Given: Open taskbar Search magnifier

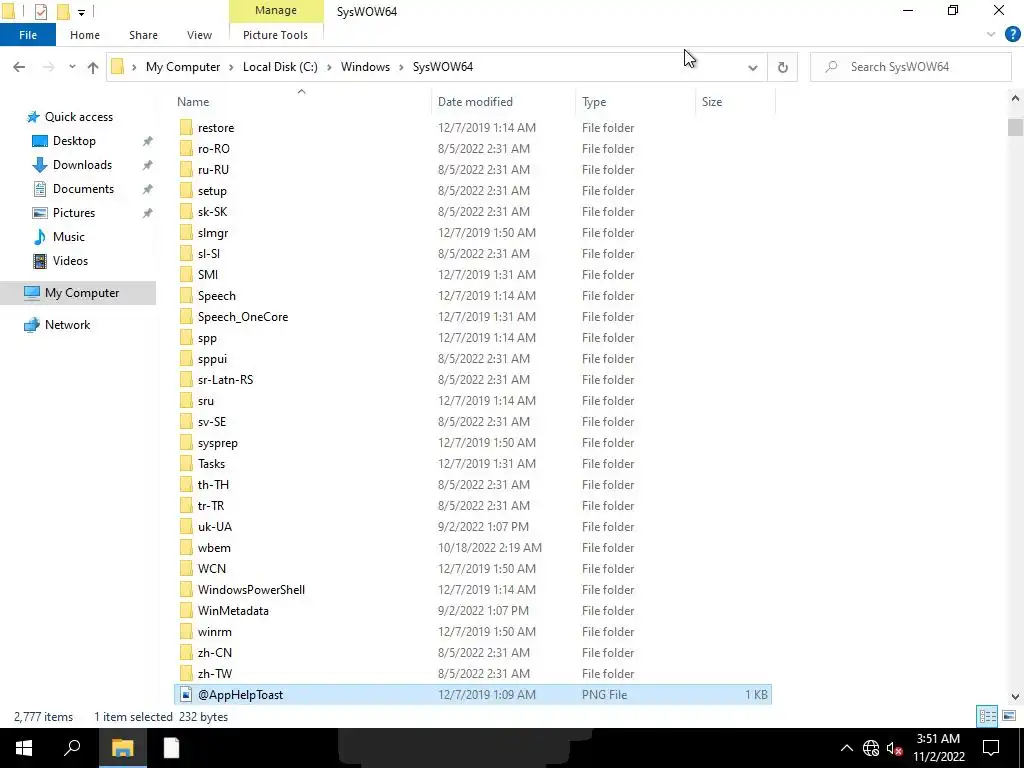Looking at the screenshot, I should coord(72,748).
